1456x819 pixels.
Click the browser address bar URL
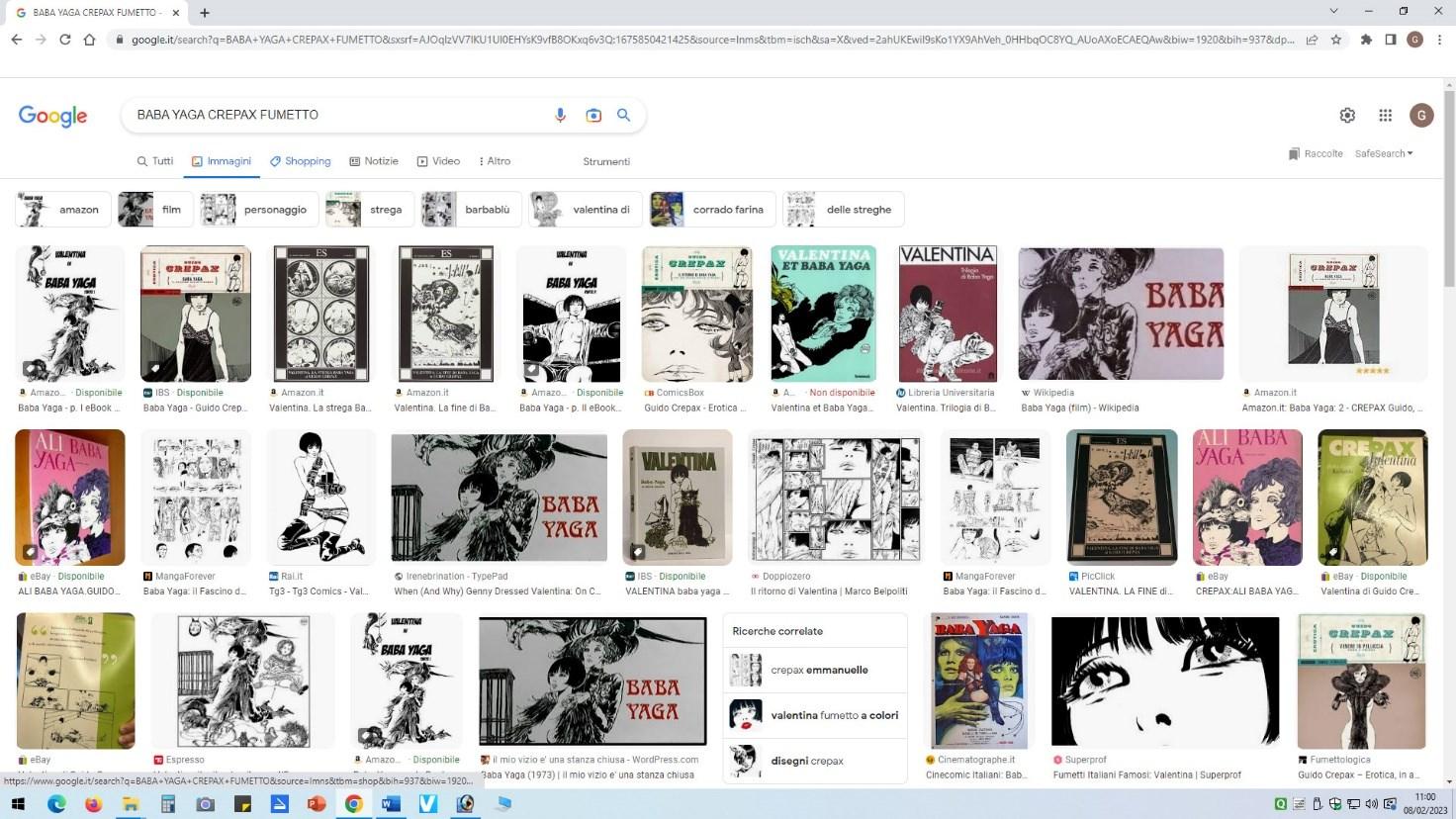point(712,40)
